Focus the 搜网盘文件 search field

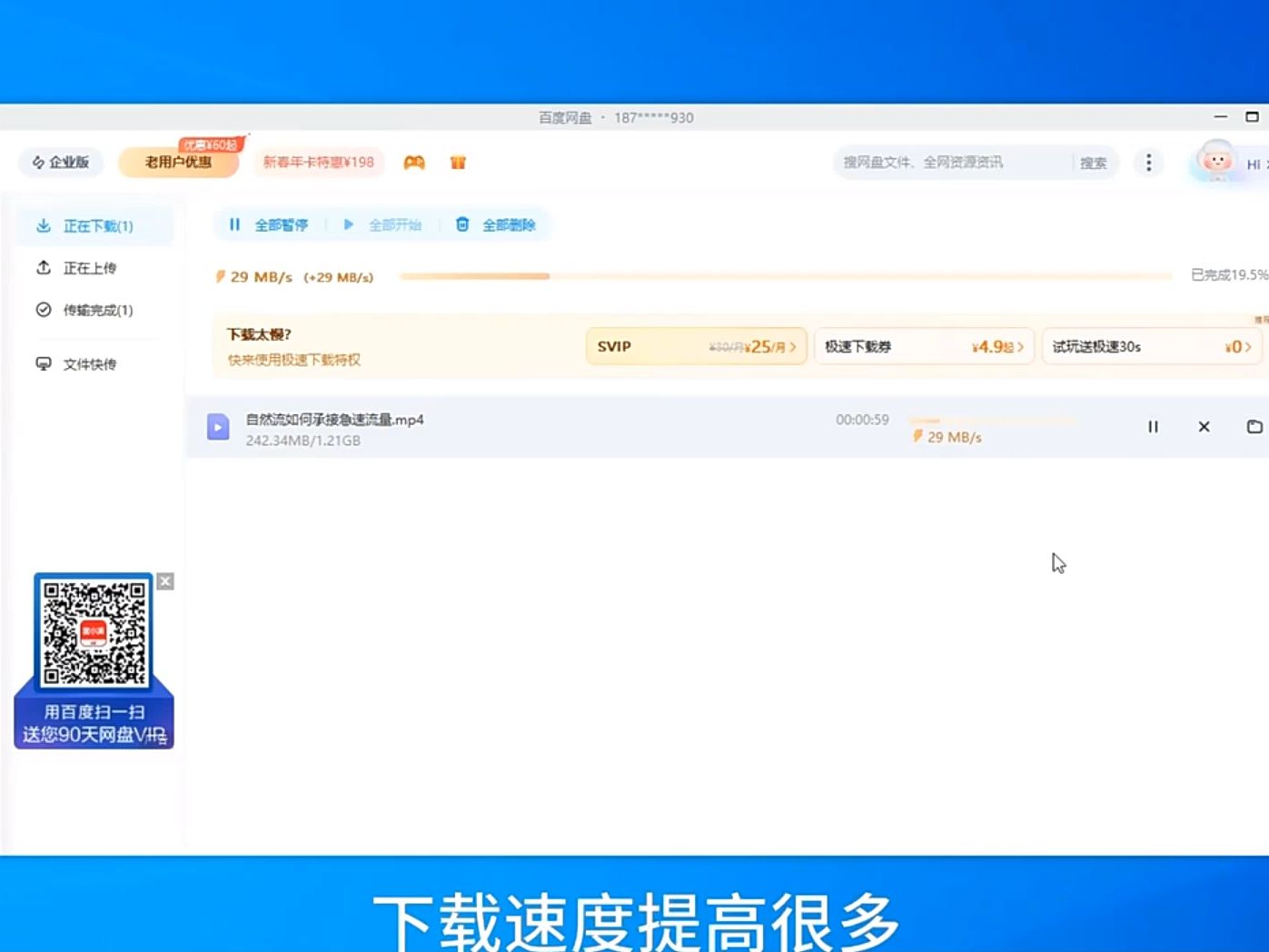pyautogui.click(x=950, y=163)
